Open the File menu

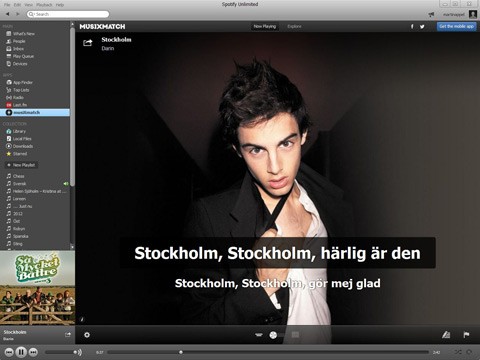pos(7,5)
